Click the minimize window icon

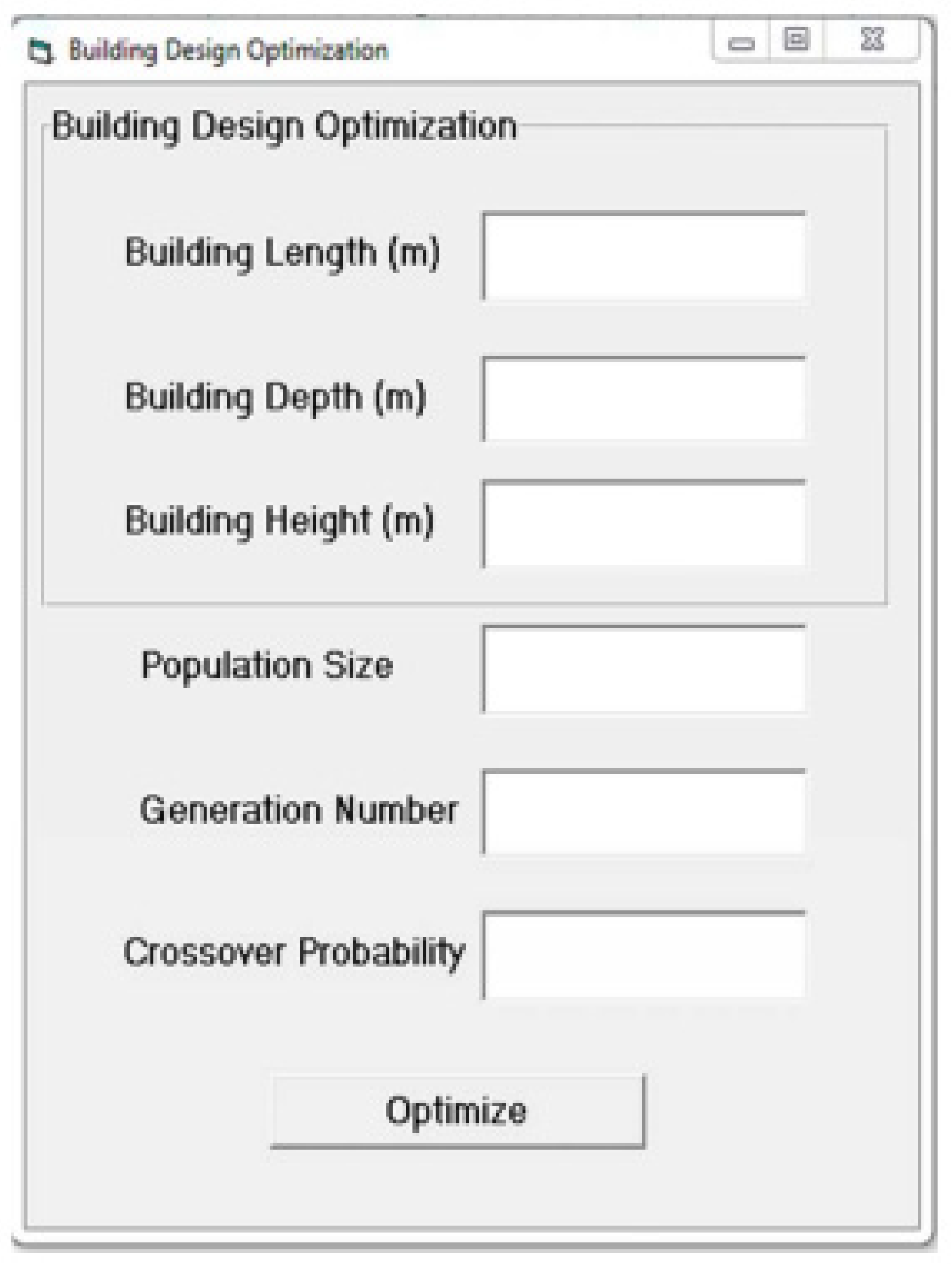click(x=742, y=43)
